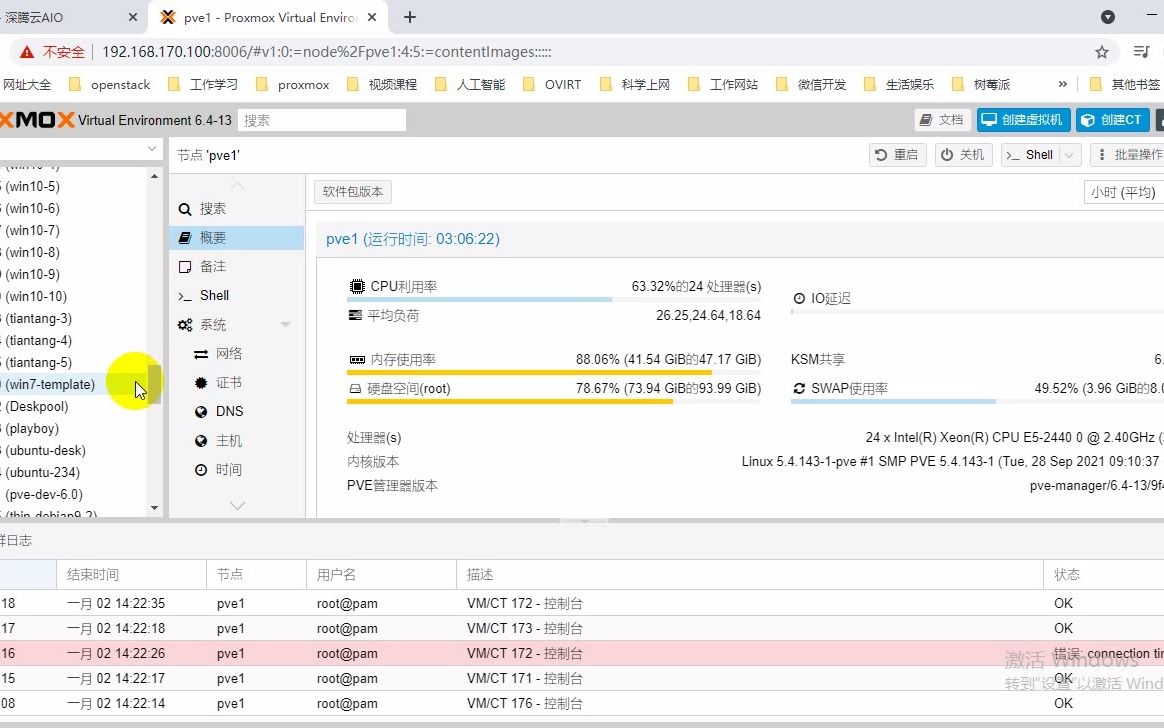
Task: Focus the Proxmox 搜索 search field
Action: coord(321,120)
